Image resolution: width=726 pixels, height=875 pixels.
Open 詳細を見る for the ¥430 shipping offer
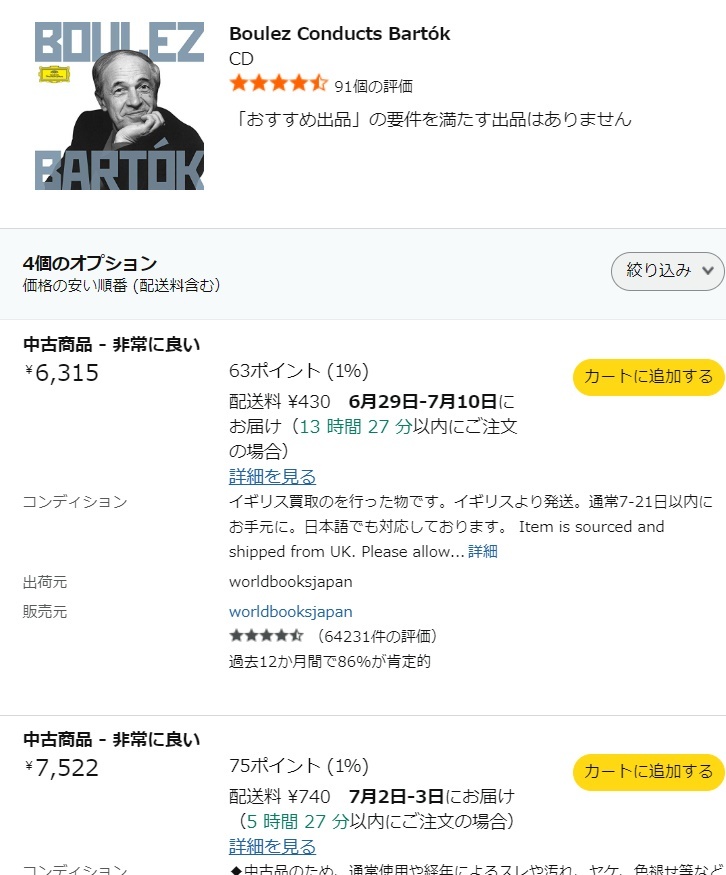(272, 477)
